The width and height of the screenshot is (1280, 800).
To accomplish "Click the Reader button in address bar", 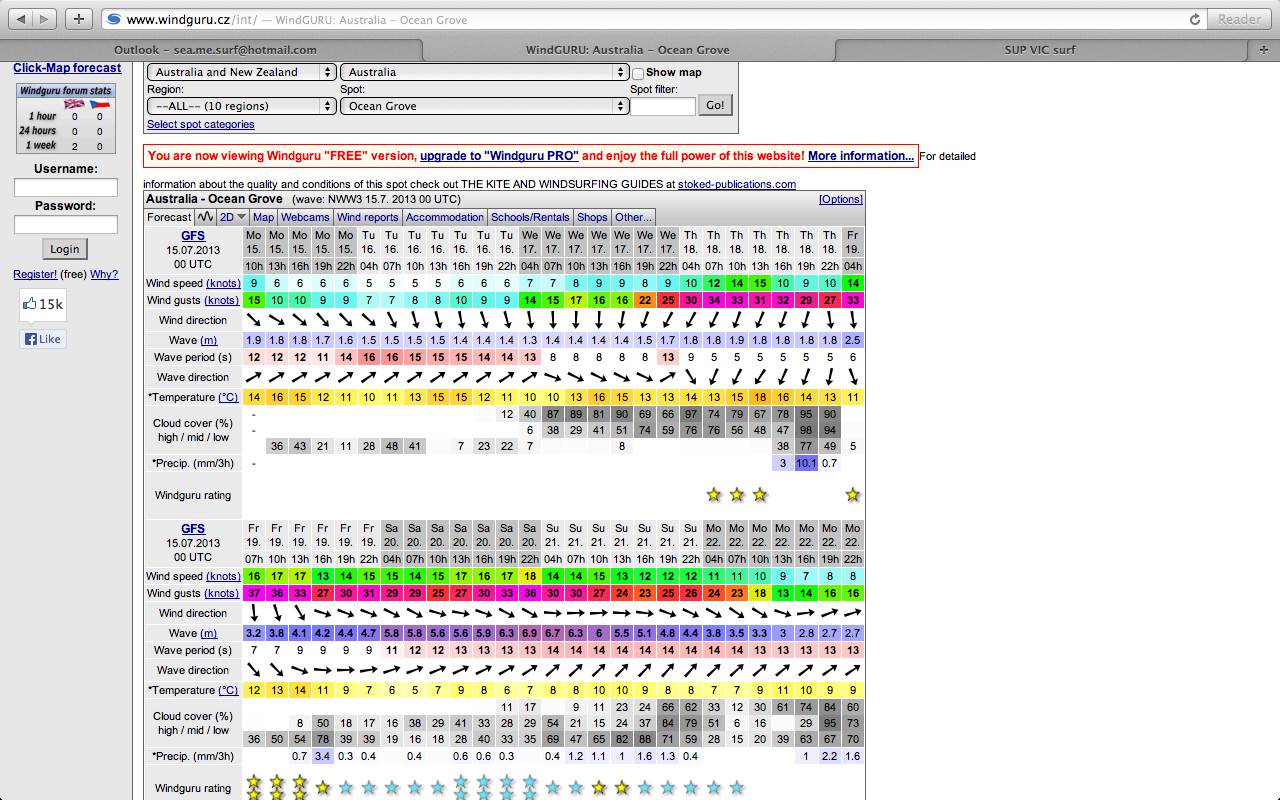I will 1239,19.
